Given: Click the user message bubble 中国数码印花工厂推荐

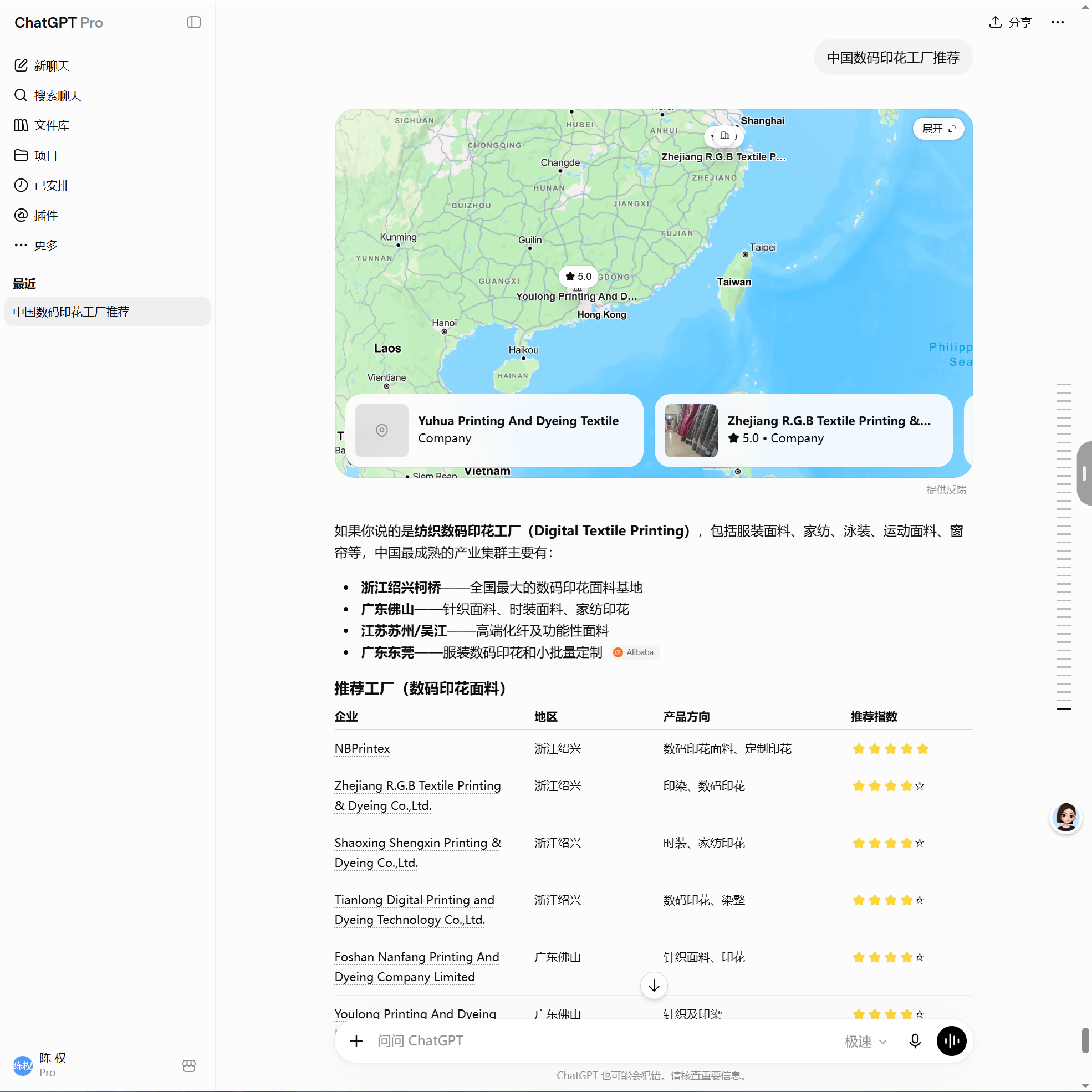Looking at the screenshot, I should point(893,57).
